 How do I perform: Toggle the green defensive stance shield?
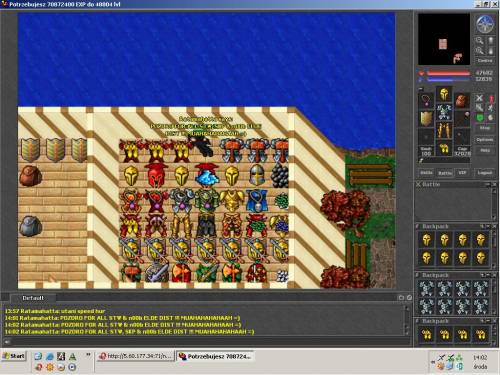[x=479, y=118]
